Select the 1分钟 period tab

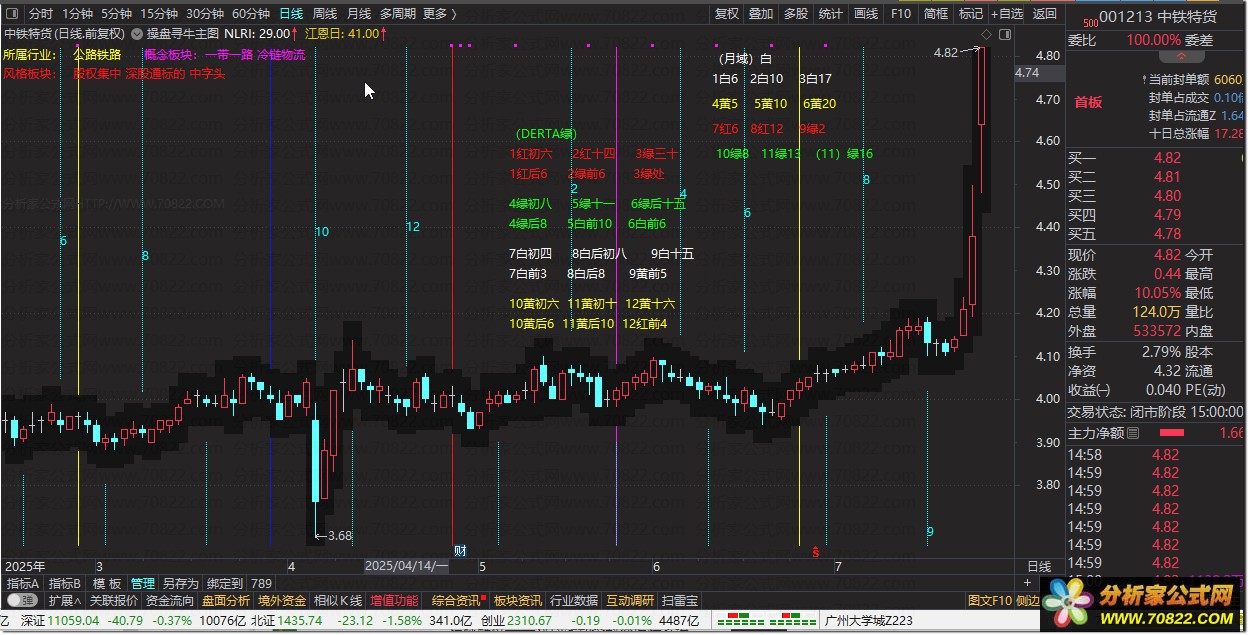click(x=78, y=14)
